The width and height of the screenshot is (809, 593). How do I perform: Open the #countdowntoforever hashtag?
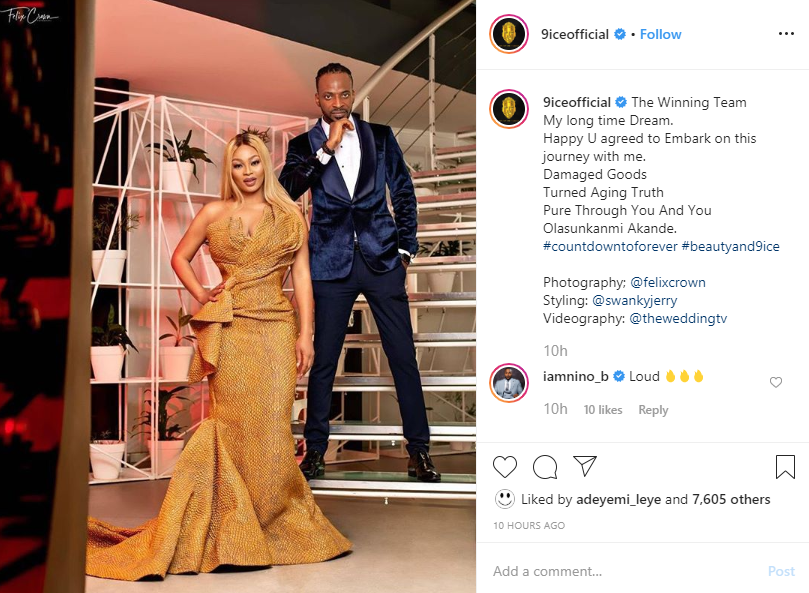[x=610, y=247]
